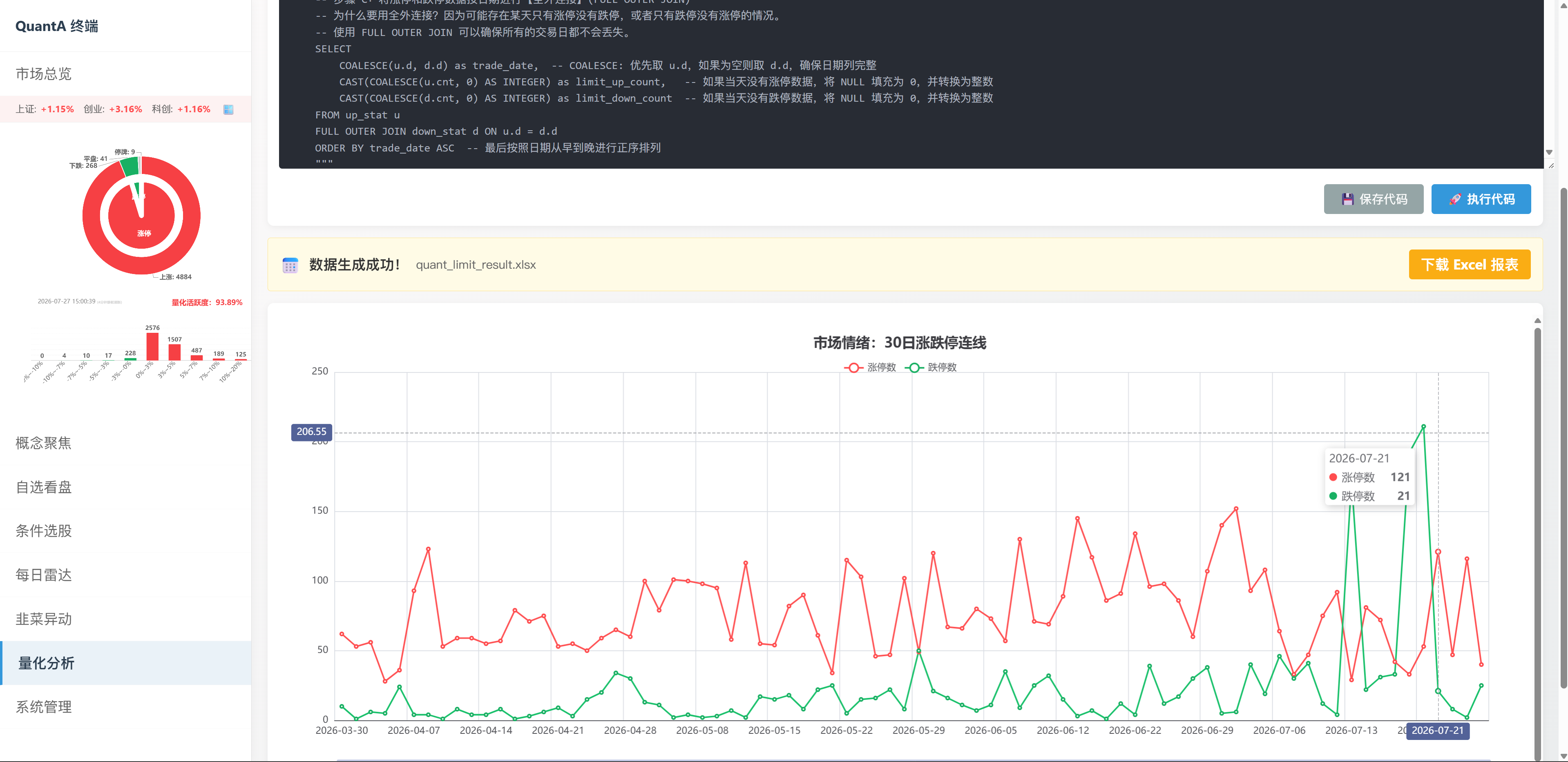
Task: Open 系统管理 in sidebar
Action: pyautogui.click(x=43, y=706)
